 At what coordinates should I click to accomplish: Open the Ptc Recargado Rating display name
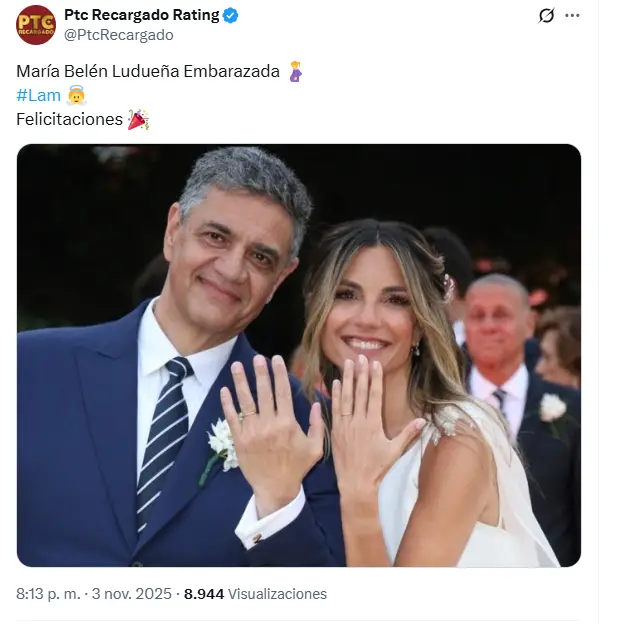141,15
